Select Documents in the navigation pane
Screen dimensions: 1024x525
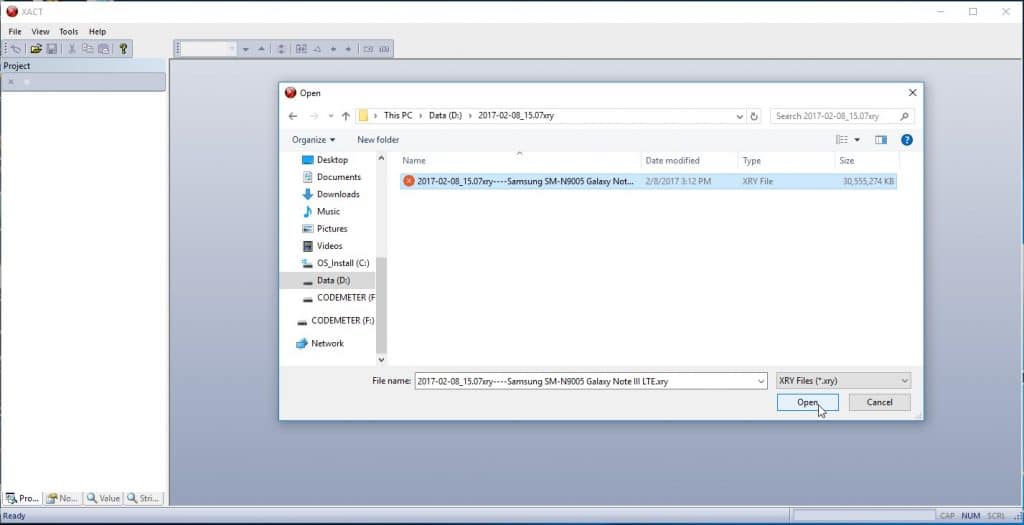coord(332,177)
